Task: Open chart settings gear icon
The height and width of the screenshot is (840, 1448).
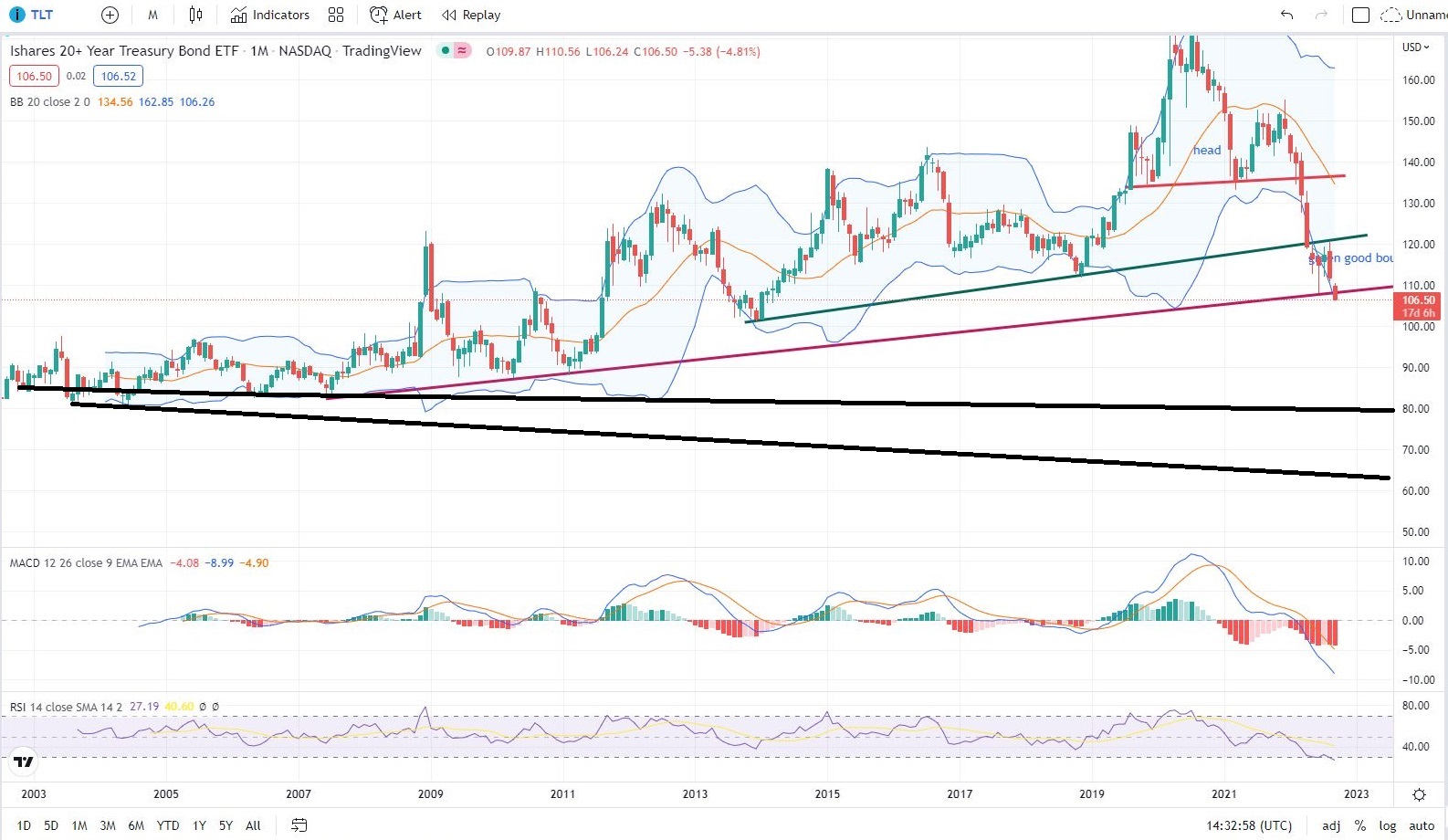Action: (1419, 794)
